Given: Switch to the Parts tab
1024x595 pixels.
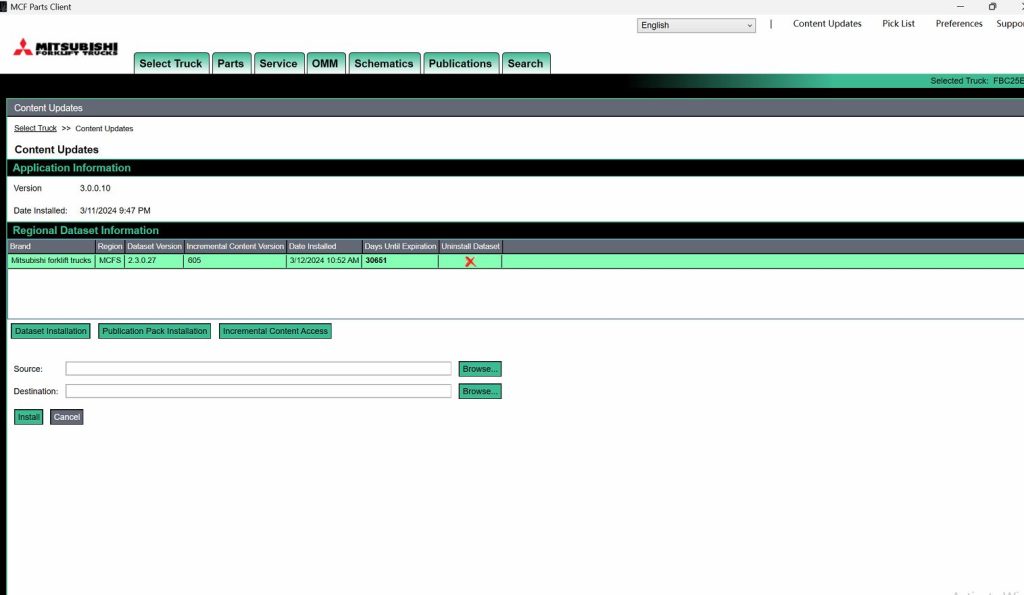Looking at the screenshot, I should 231,62.
